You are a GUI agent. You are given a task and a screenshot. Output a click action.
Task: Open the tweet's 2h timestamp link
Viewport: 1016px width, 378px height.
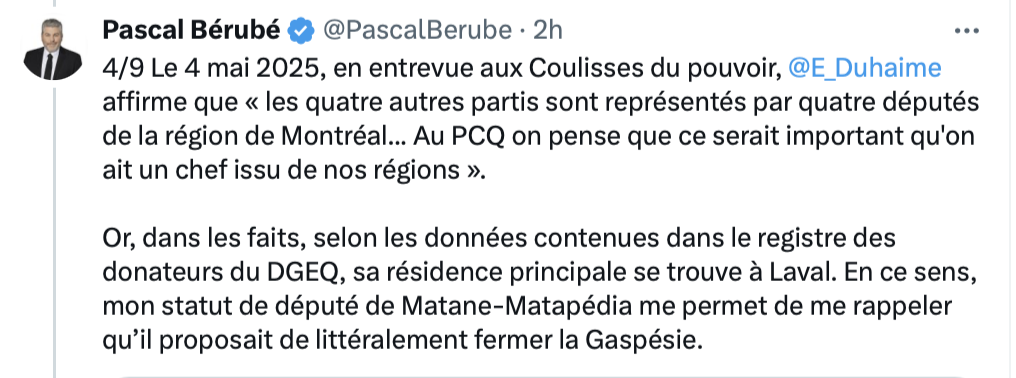(548, 30)
